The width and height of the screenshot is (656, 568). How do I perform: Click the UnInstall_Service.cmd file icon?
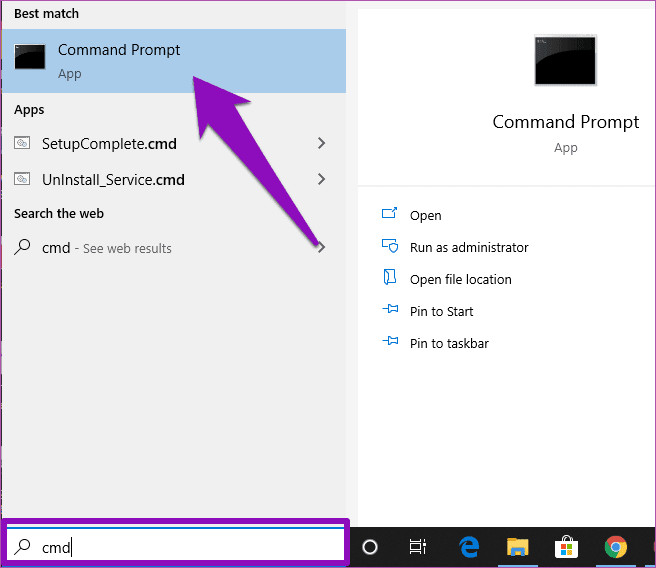coord(22,179)
